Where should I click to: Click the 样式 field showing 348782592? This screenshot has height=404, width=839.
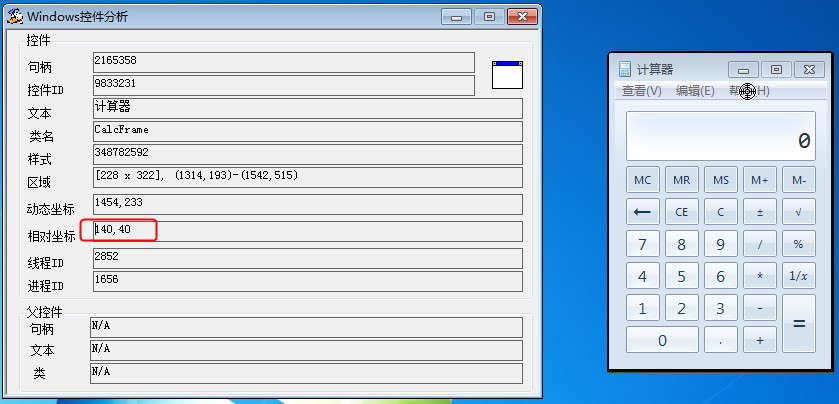coord(308,154)
